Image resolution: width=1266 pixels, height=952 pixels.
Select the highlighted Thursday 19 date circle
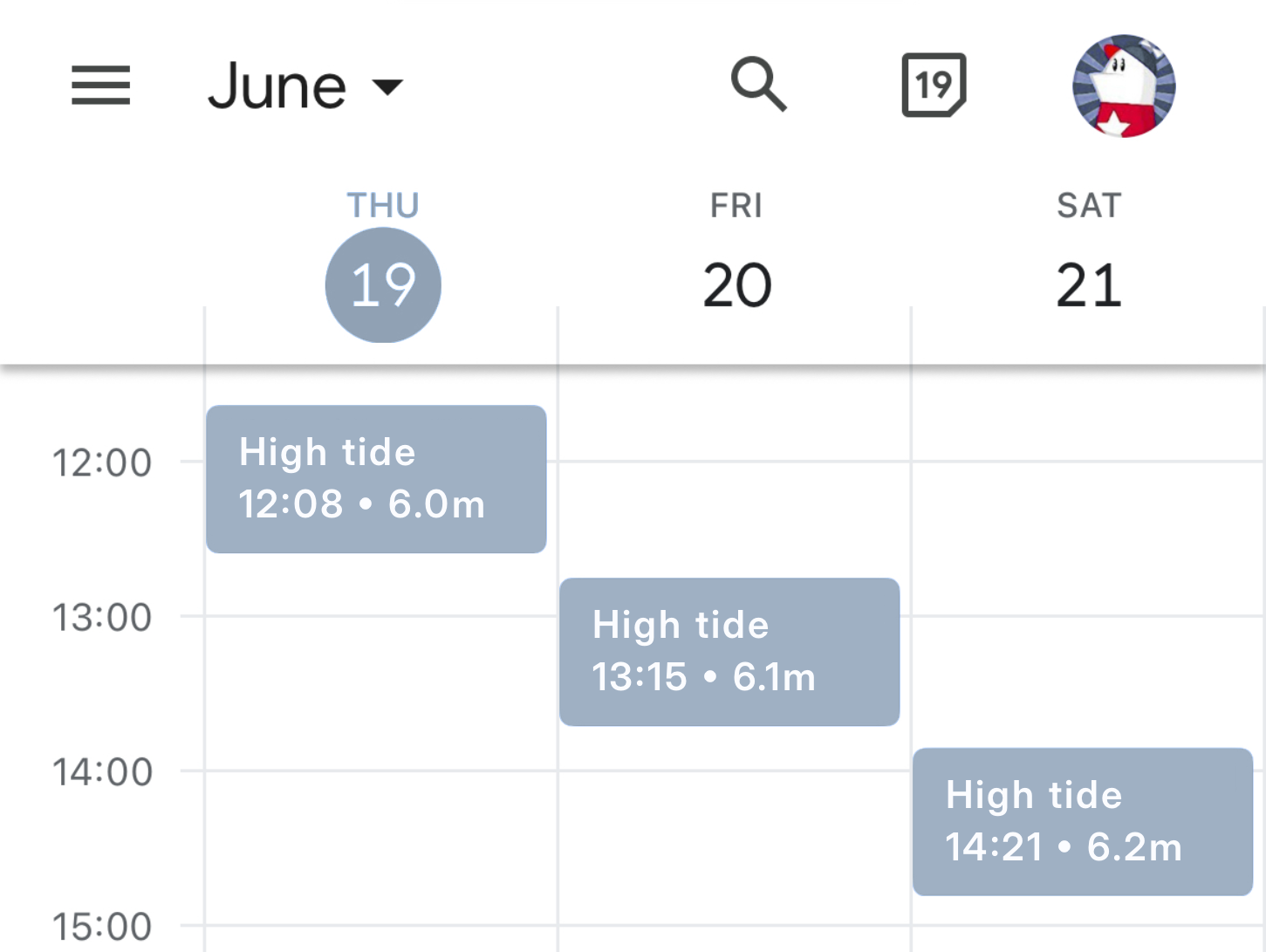tap(382, 285)
